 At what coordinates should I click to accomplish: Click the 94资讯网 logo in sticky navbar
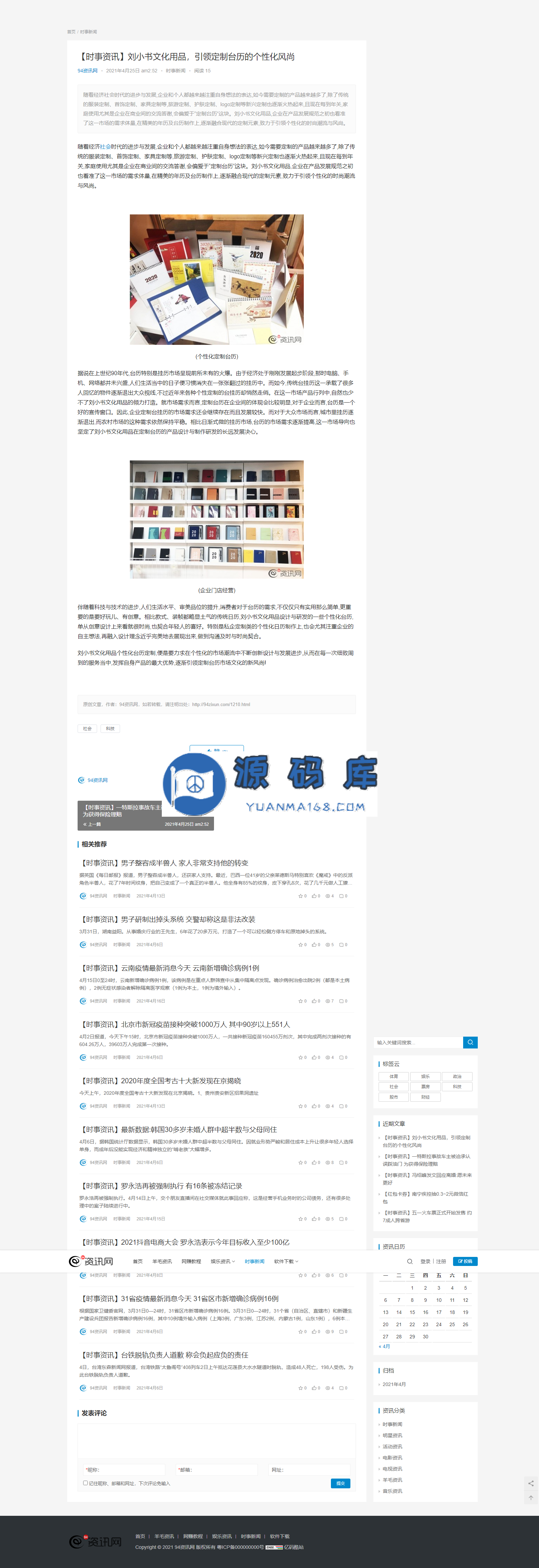pos(90,1261)
